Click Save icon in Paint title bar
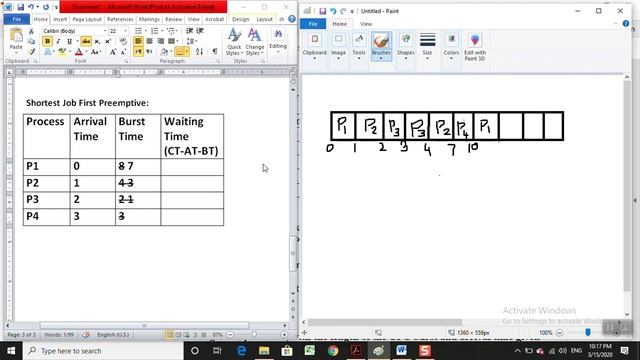The height and width of the screenshot is (360, 640). 322,11
